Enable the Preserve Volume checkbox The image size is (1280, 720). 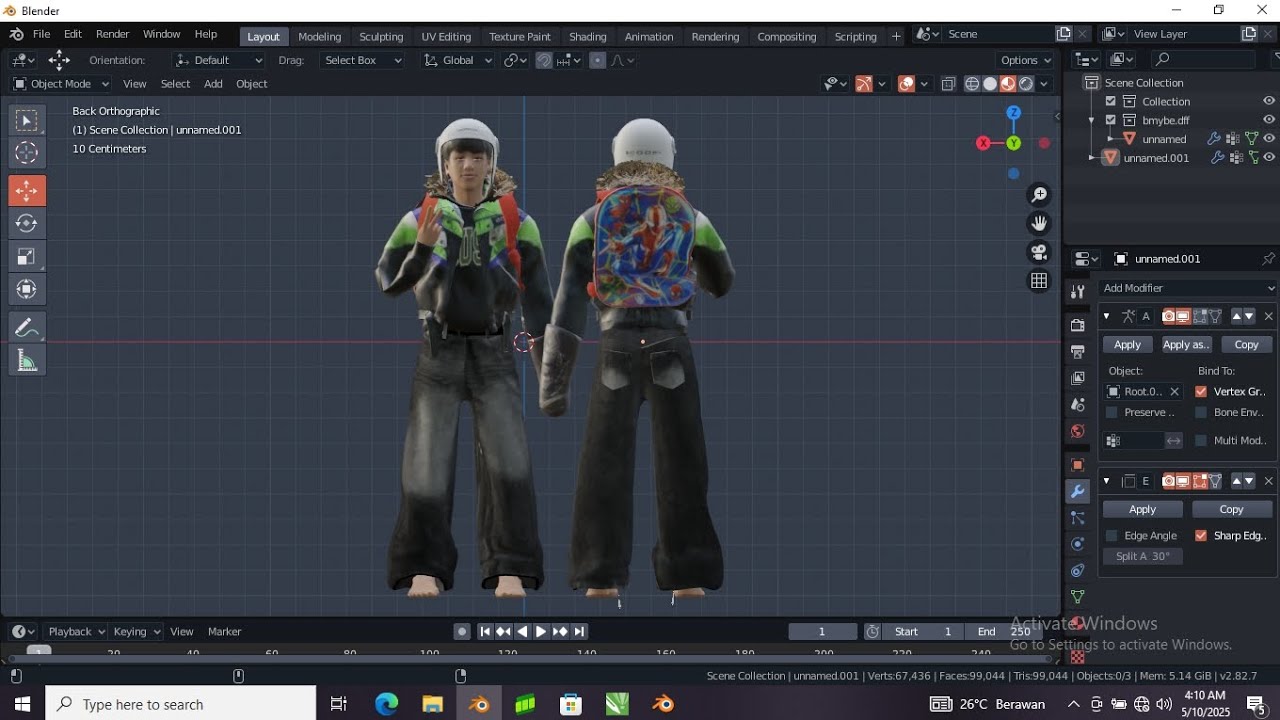click(1112, 412)
